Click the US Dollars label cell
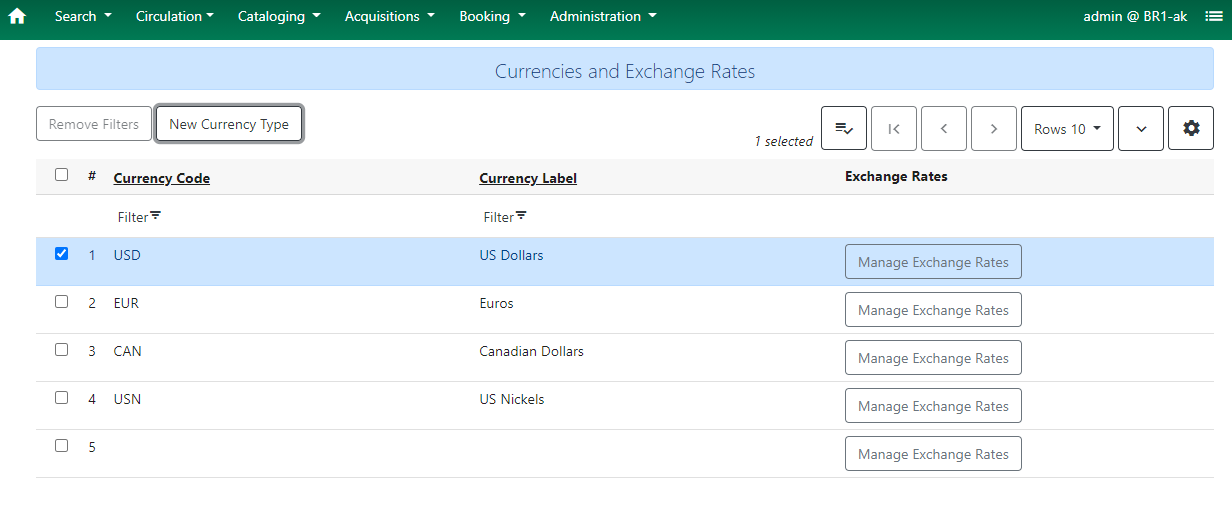 coord(511,255)
